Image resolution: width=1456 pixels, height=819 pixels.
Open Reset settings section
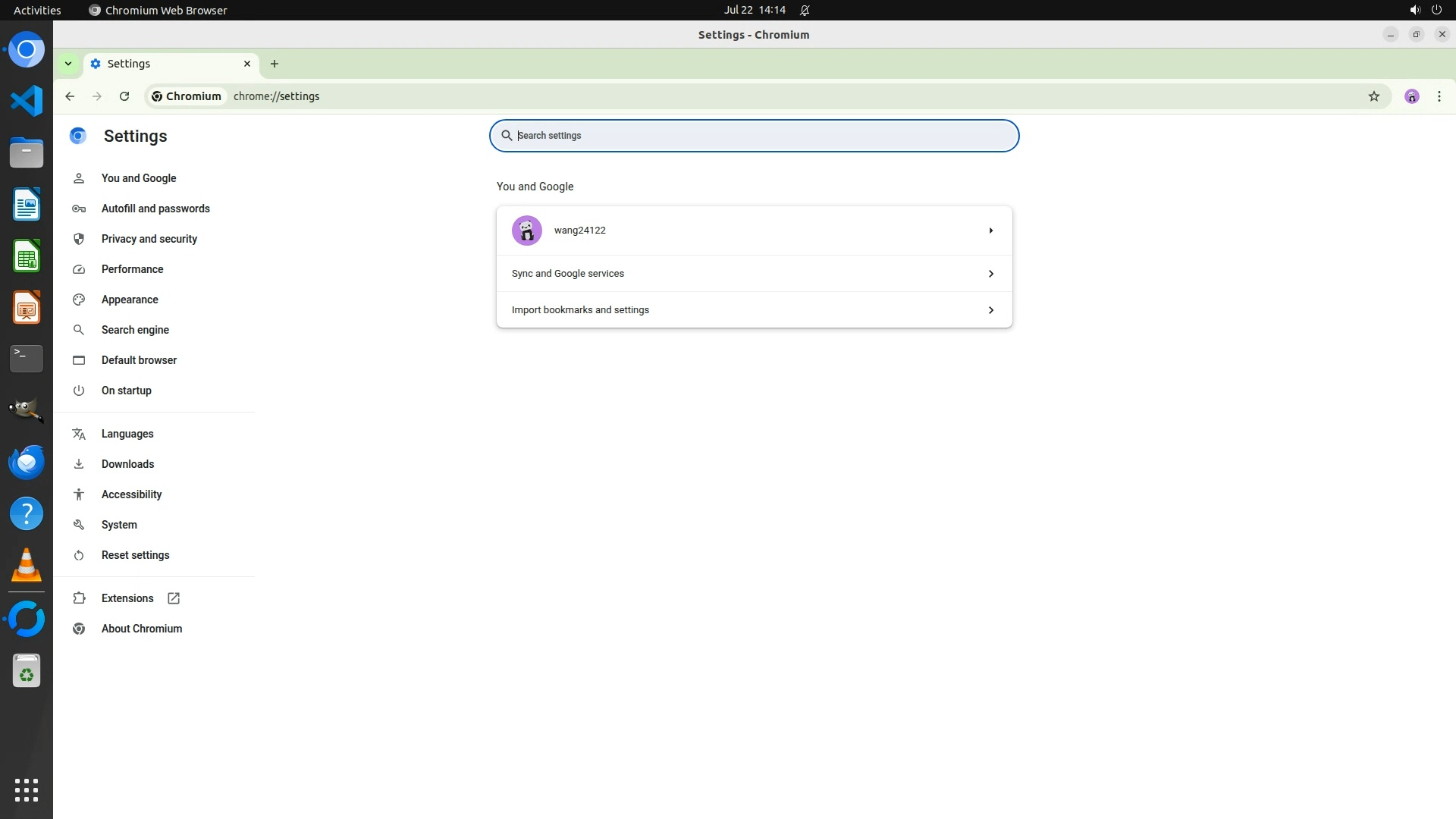point(135,555)
